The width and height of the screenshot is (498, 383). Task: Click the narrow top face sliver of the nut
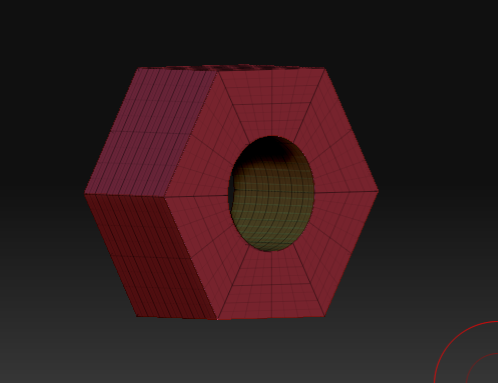tap(232, 68)
